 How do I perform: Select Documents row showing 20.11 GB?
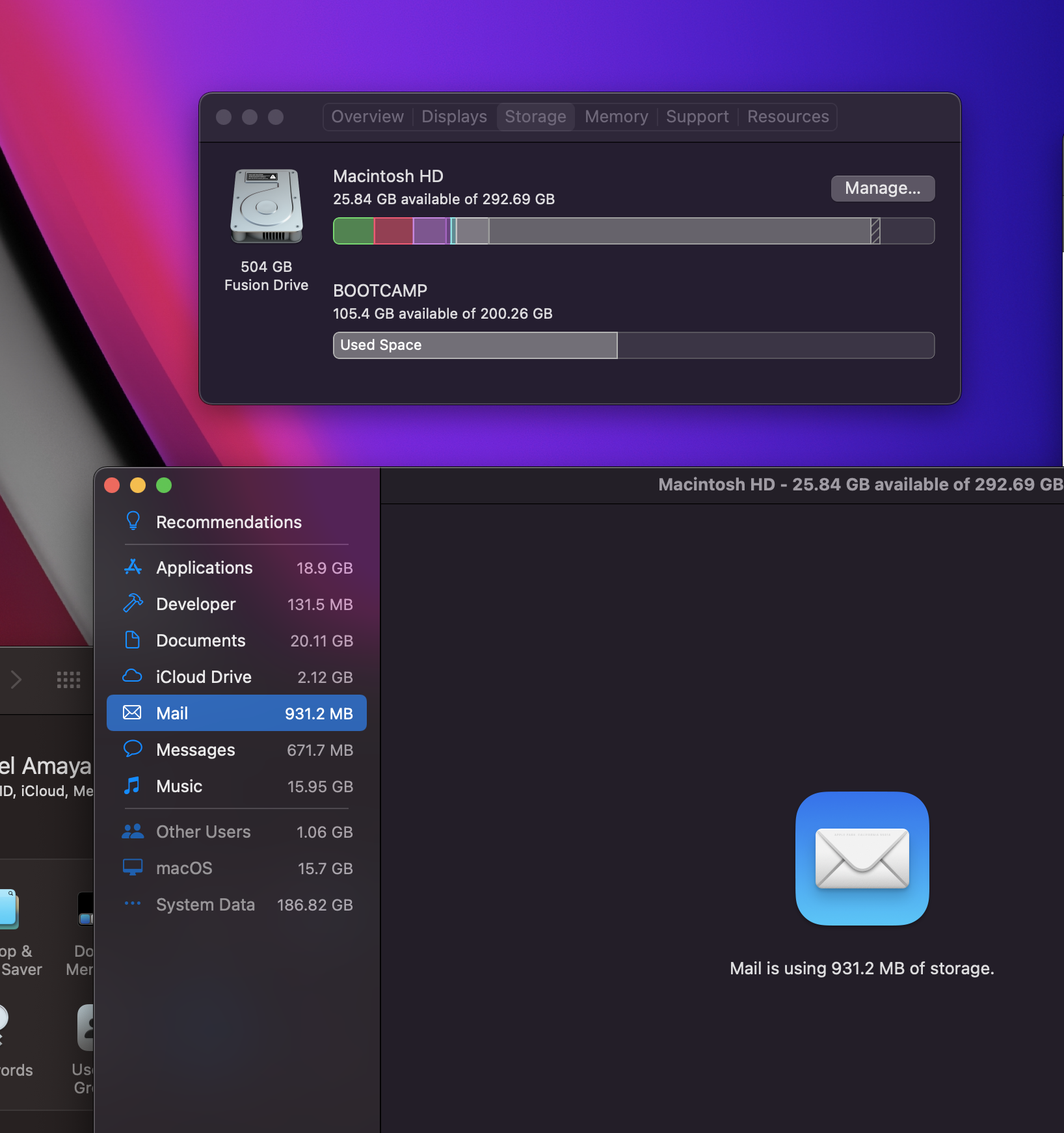237,641
